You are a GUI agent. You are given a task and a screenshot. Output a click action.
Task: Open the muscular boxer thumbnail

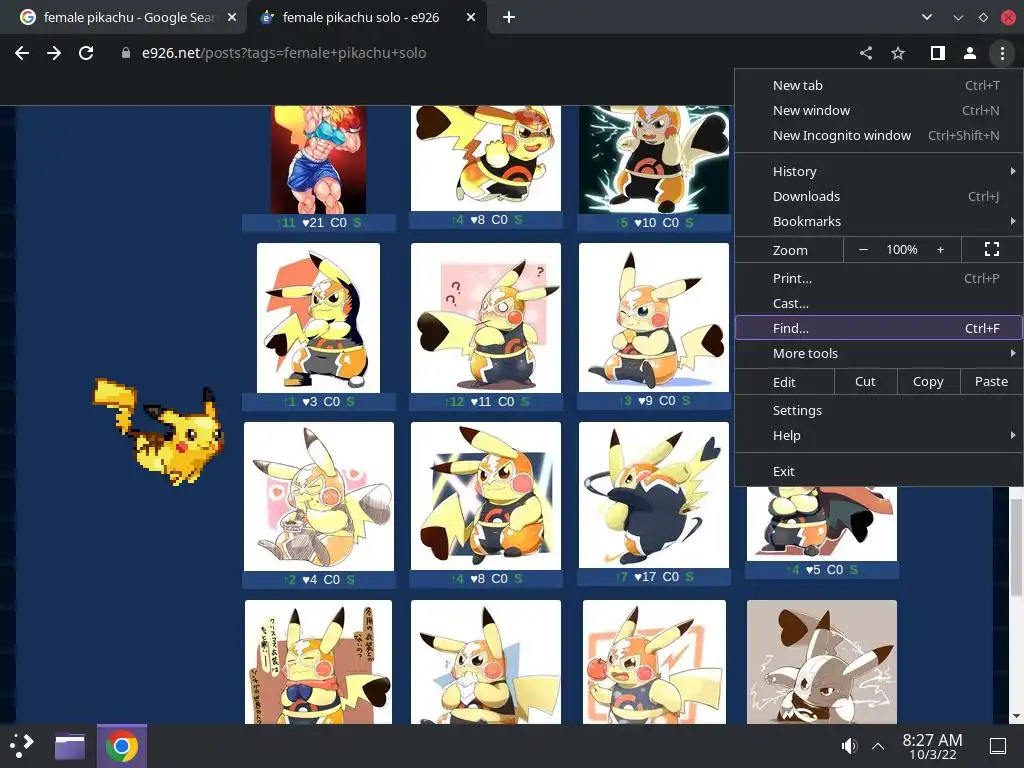click(x=319, y=160)
